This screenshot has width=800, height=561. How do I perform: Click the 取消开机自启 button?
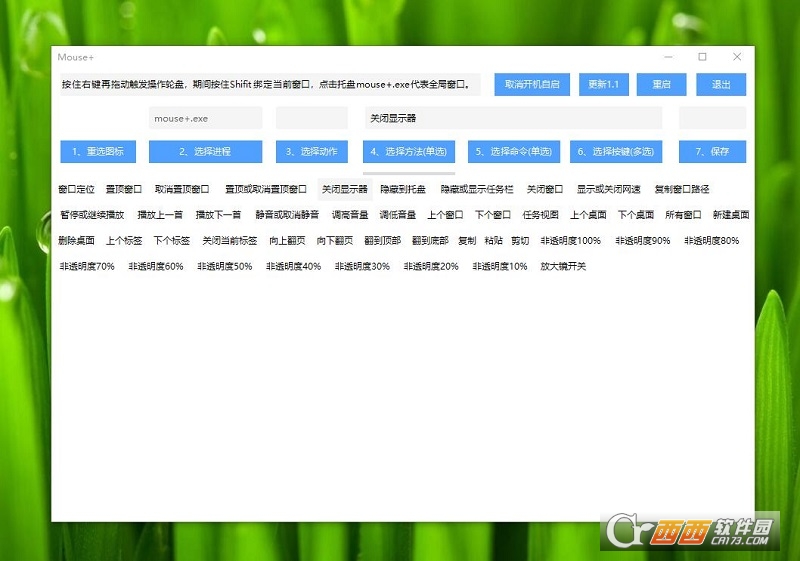532,84
